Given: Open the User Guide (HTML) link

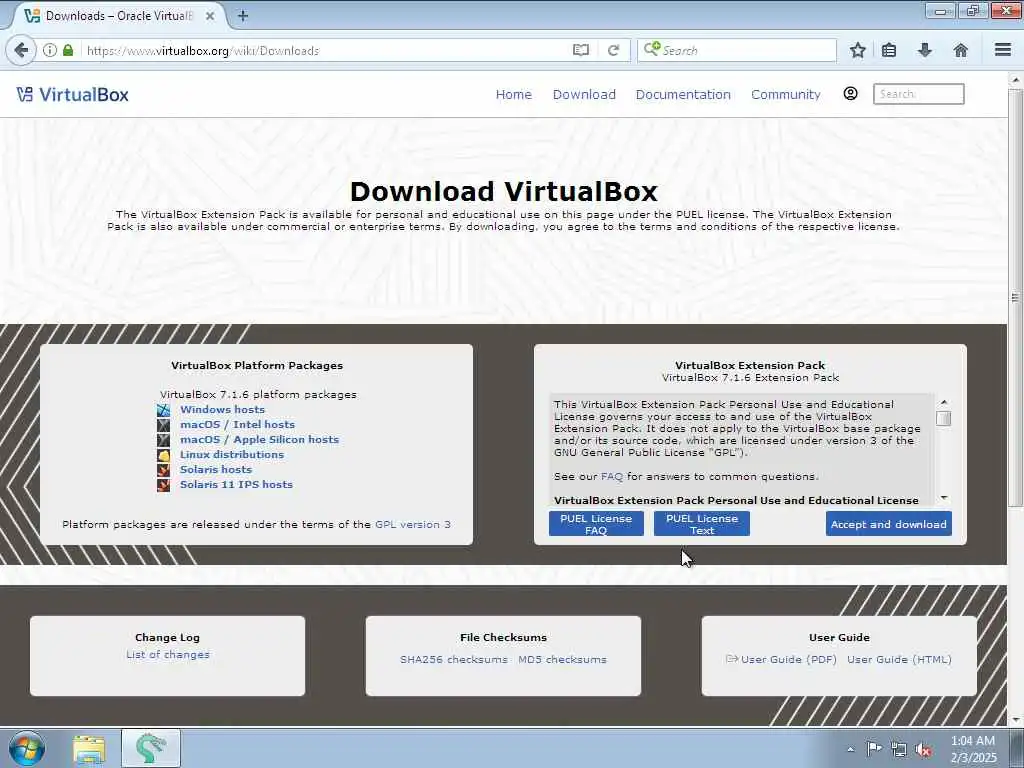Looking at the screenshot, I should coord(899,660).
